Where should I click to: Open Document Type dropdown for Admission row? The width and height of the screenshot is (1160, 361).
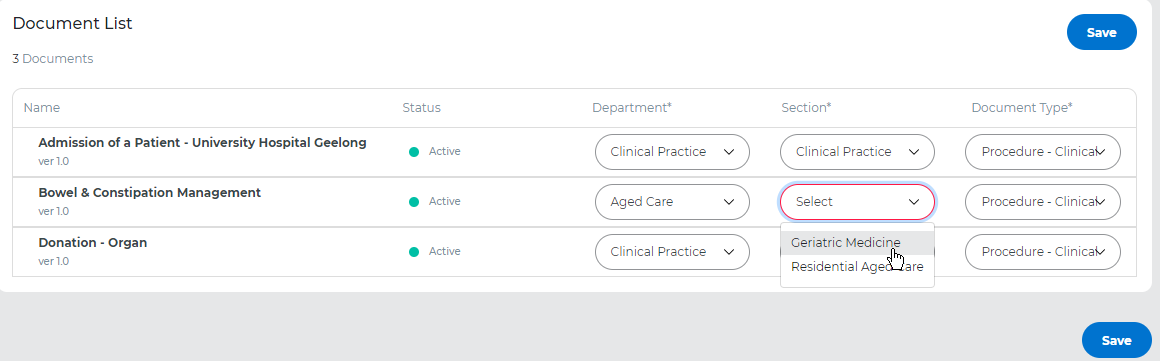(1042, 152)
